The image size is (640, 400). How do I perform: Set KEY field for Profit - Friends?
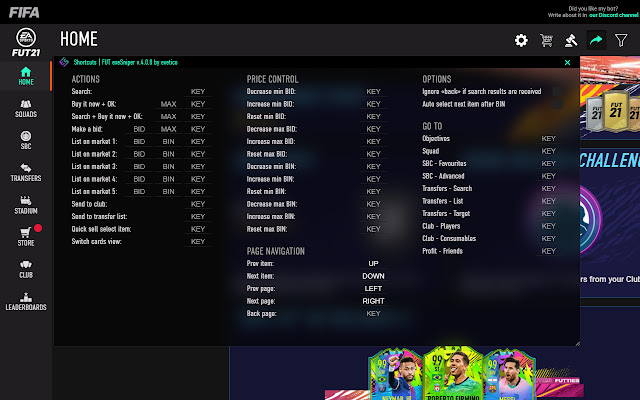pyautogui.click(x=549, y=251)
